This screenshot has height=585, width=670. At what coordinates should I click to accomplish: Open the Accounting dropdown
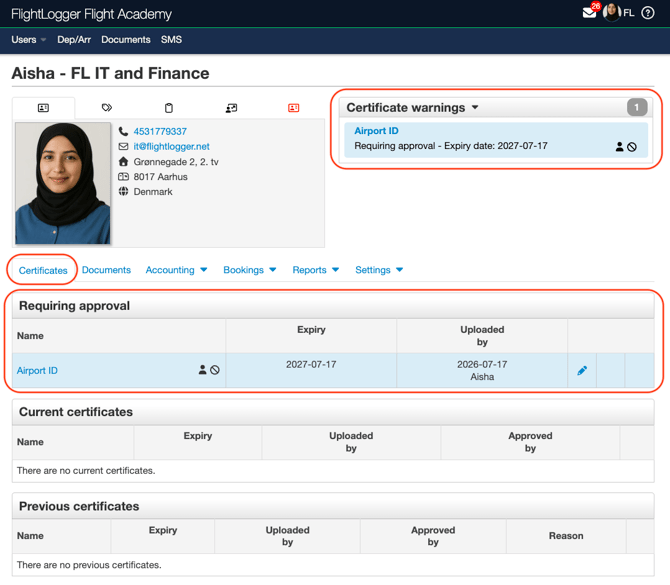point(176,270)
